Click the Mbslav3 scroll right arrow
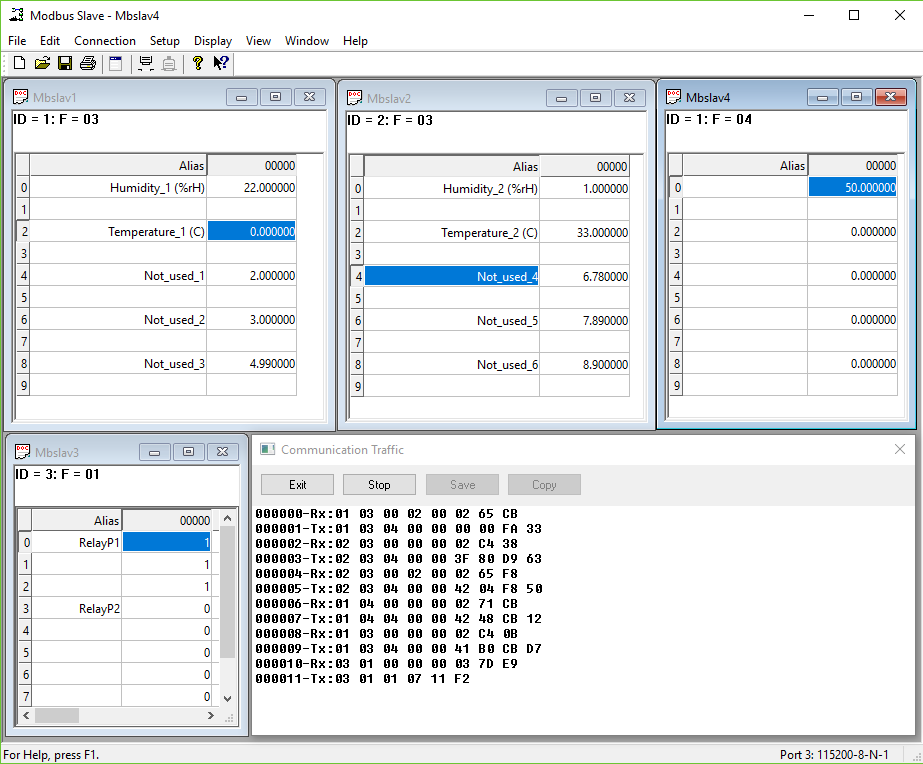The width and height of the screenshot is (923, 764). pos(211,715)
